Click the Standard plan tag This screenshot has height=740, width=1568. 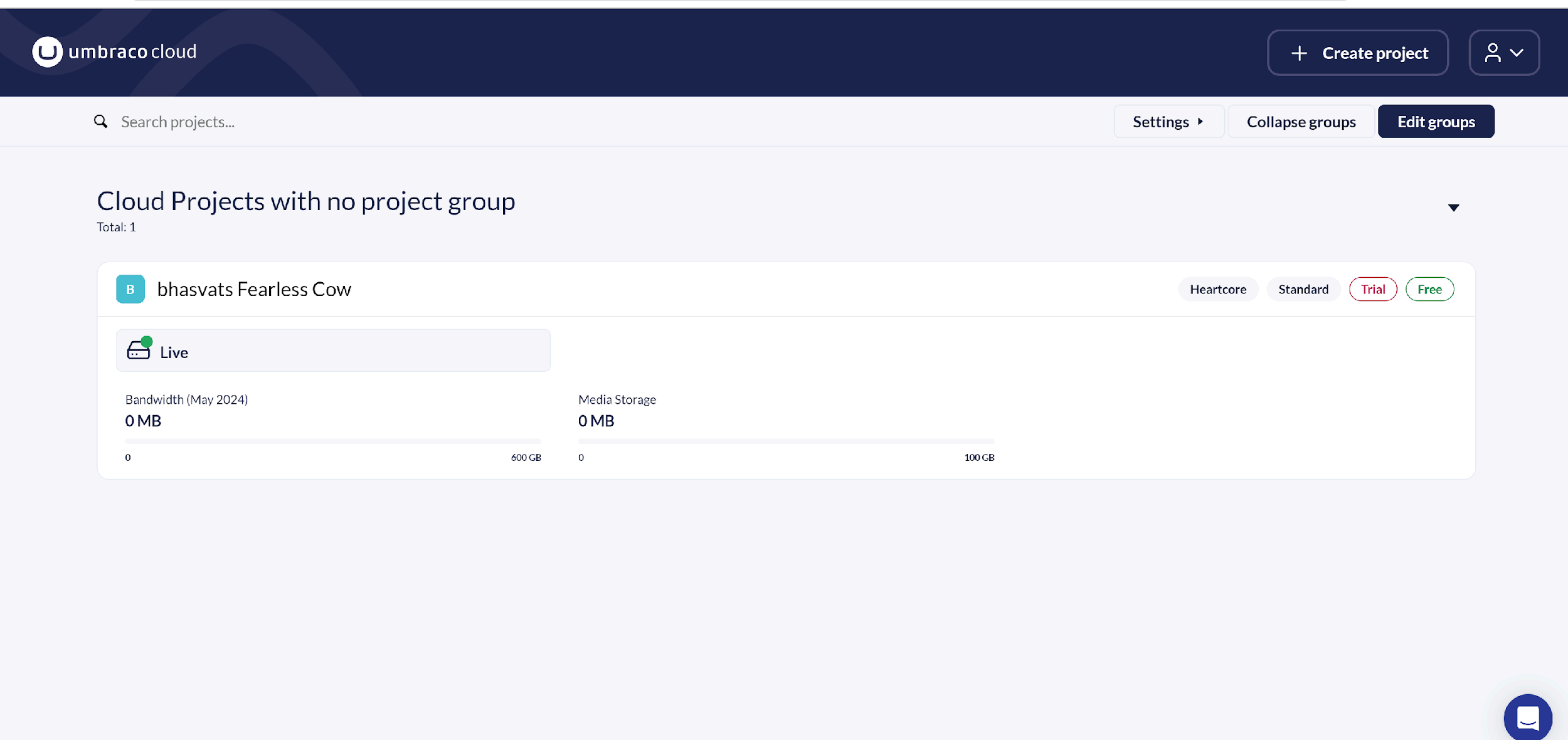click(1303, 289)
